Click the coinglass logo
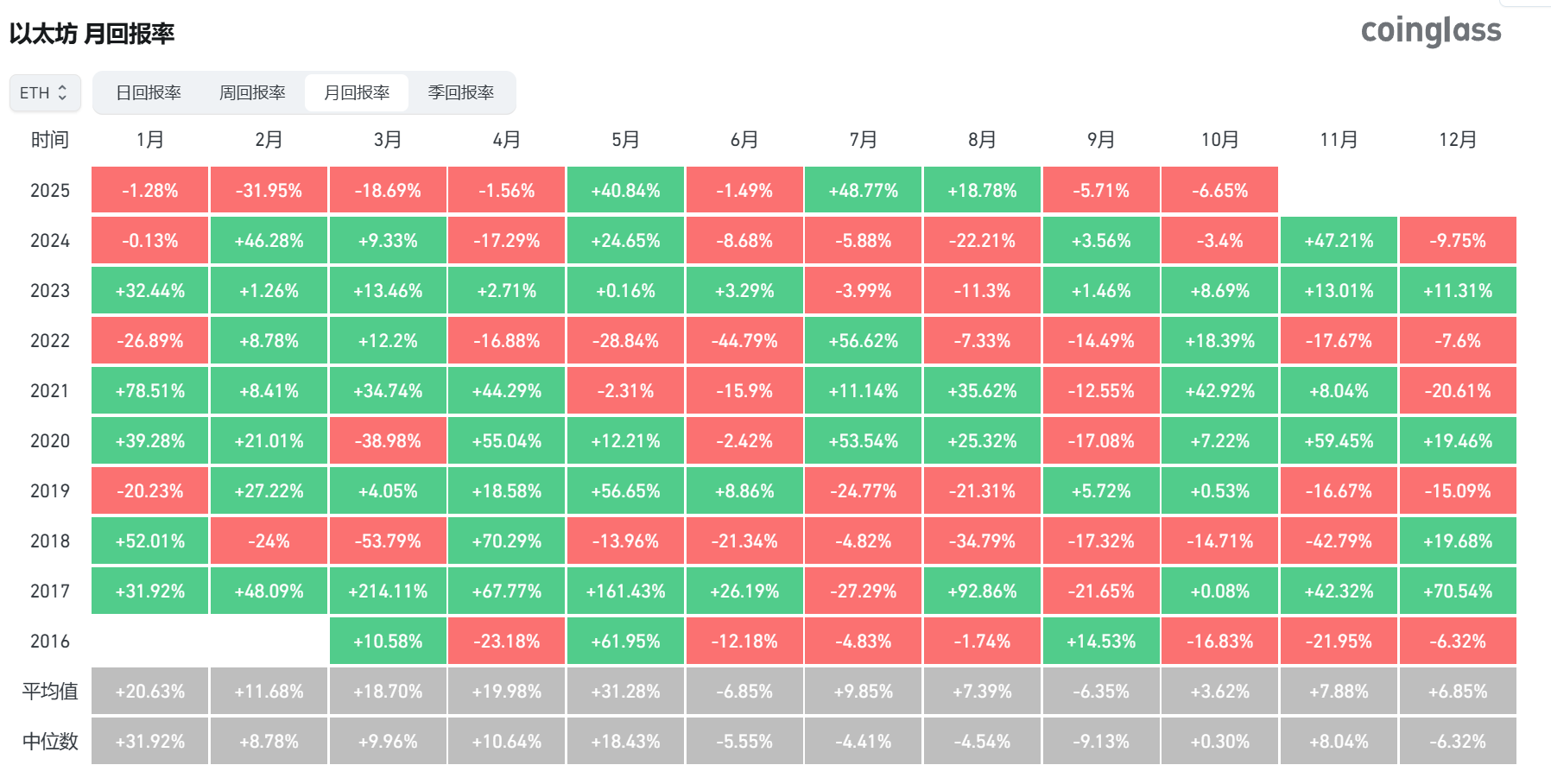Image resolution: width=1551 pixels, height=784 pixels. pyautogui.click(x=1430, y=31)
